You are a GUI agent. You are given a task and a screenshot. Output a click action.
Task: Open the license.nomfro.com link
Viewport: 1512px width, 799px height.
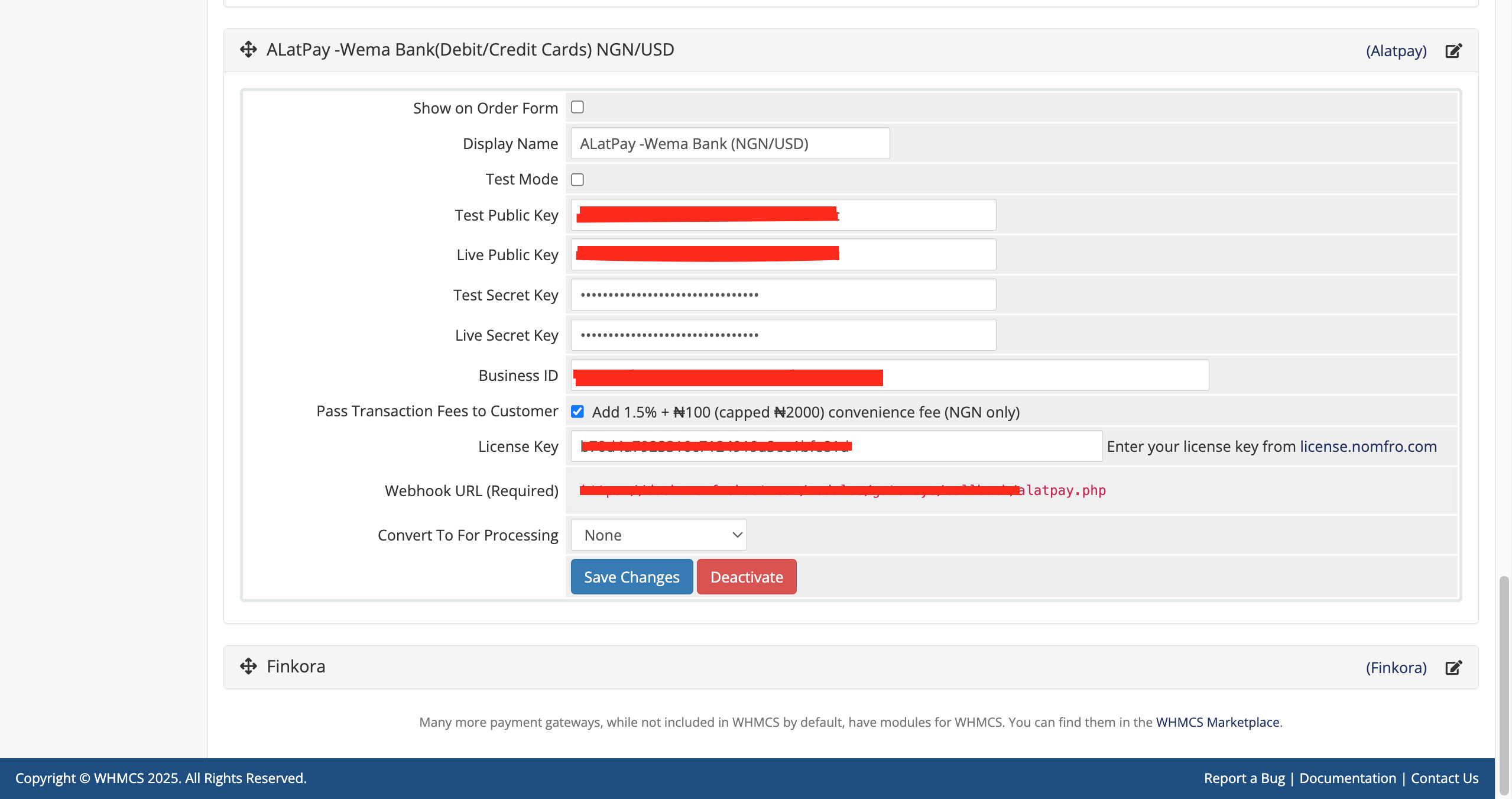1368,447
